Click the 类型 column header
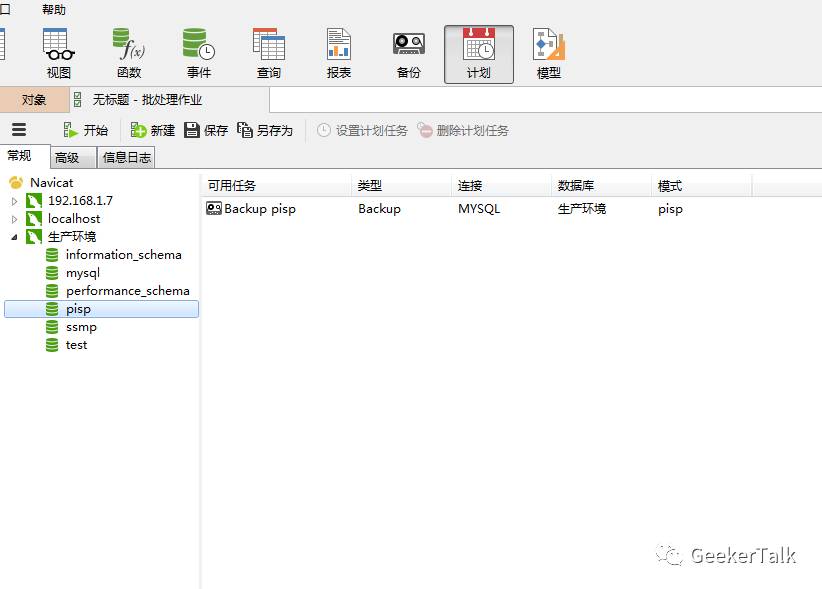The height and width of the screenshot is (589, 822). [x=401, y=186]
